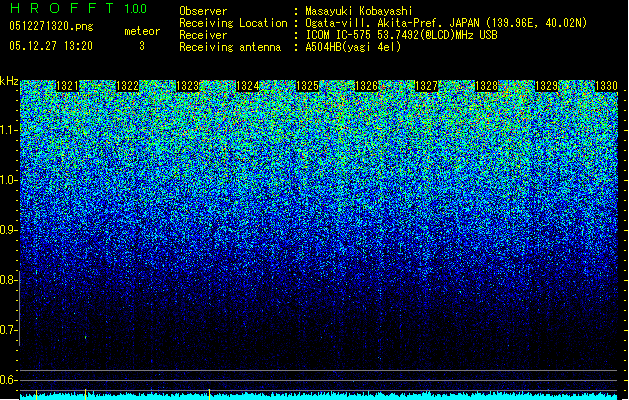Click the Observer name Masayuki Kobayashi
Viewport: 629px width, 400px height.
359,11
